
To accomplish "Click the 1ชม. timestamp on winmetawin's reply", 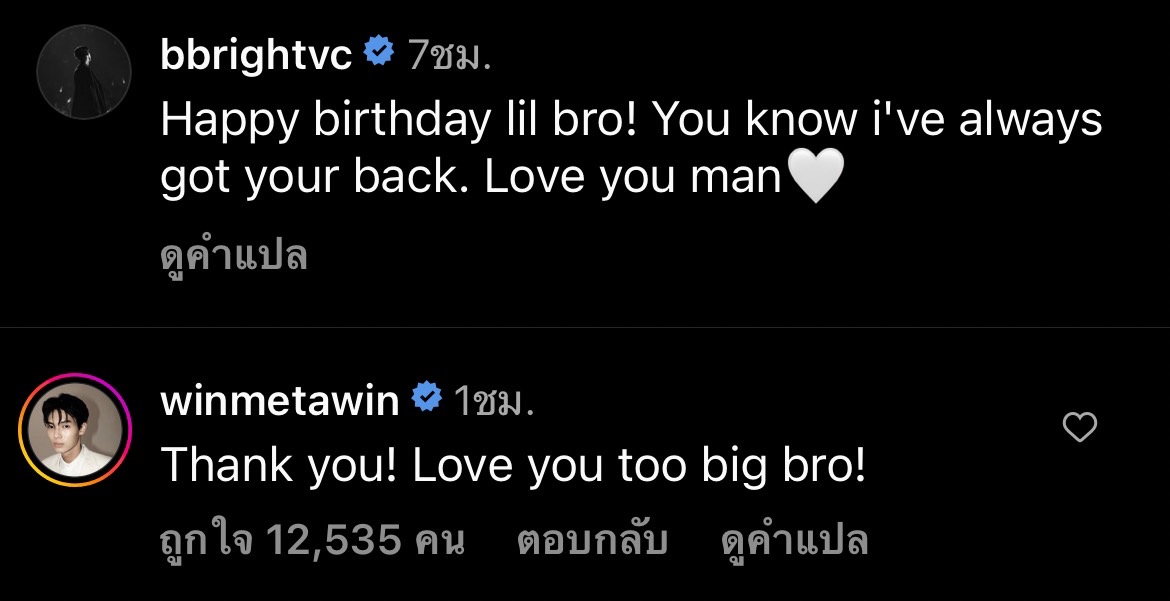I will pos(494,401).
